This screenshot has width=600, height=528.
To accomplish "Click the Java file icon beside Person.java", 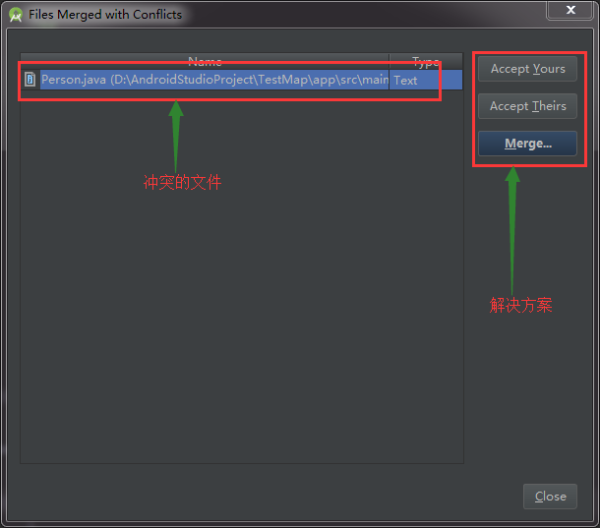I will click(x=30, y=80).
